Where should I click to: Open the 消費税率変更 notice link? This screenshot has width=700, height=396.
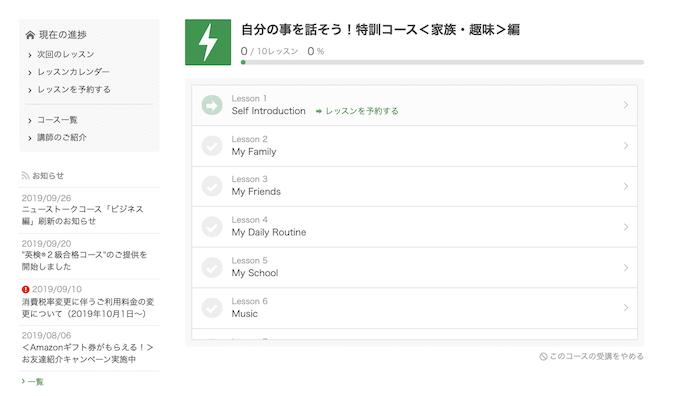tap(88, 308)
